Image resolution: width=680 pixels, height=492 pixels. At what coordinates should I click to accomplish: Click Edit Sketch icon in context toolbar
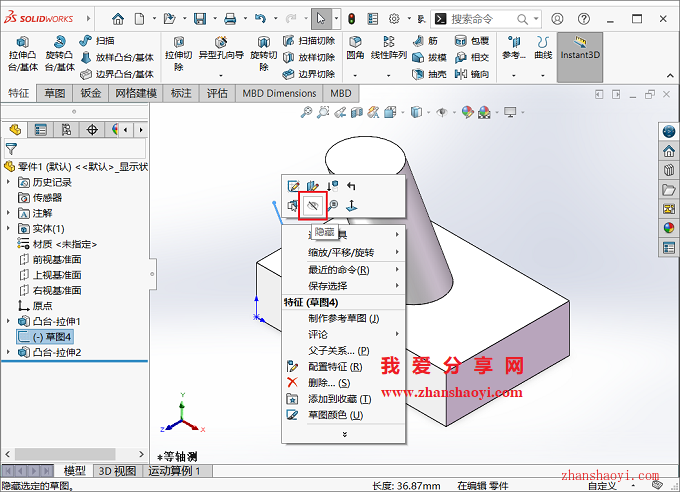pos(293,185)
